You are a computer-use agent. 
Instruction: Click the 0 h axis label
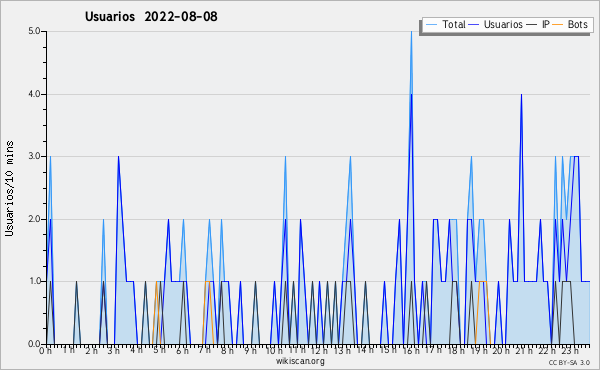click(x=45, y=351)
